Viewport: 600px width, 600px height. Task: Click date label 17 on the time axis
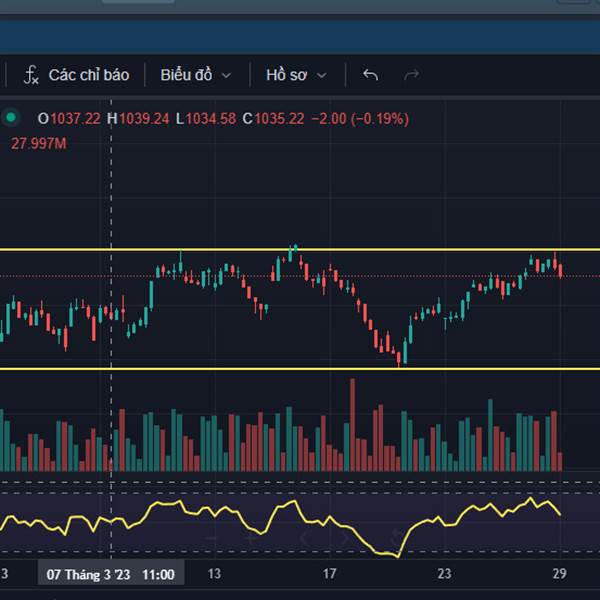(329, 574)
